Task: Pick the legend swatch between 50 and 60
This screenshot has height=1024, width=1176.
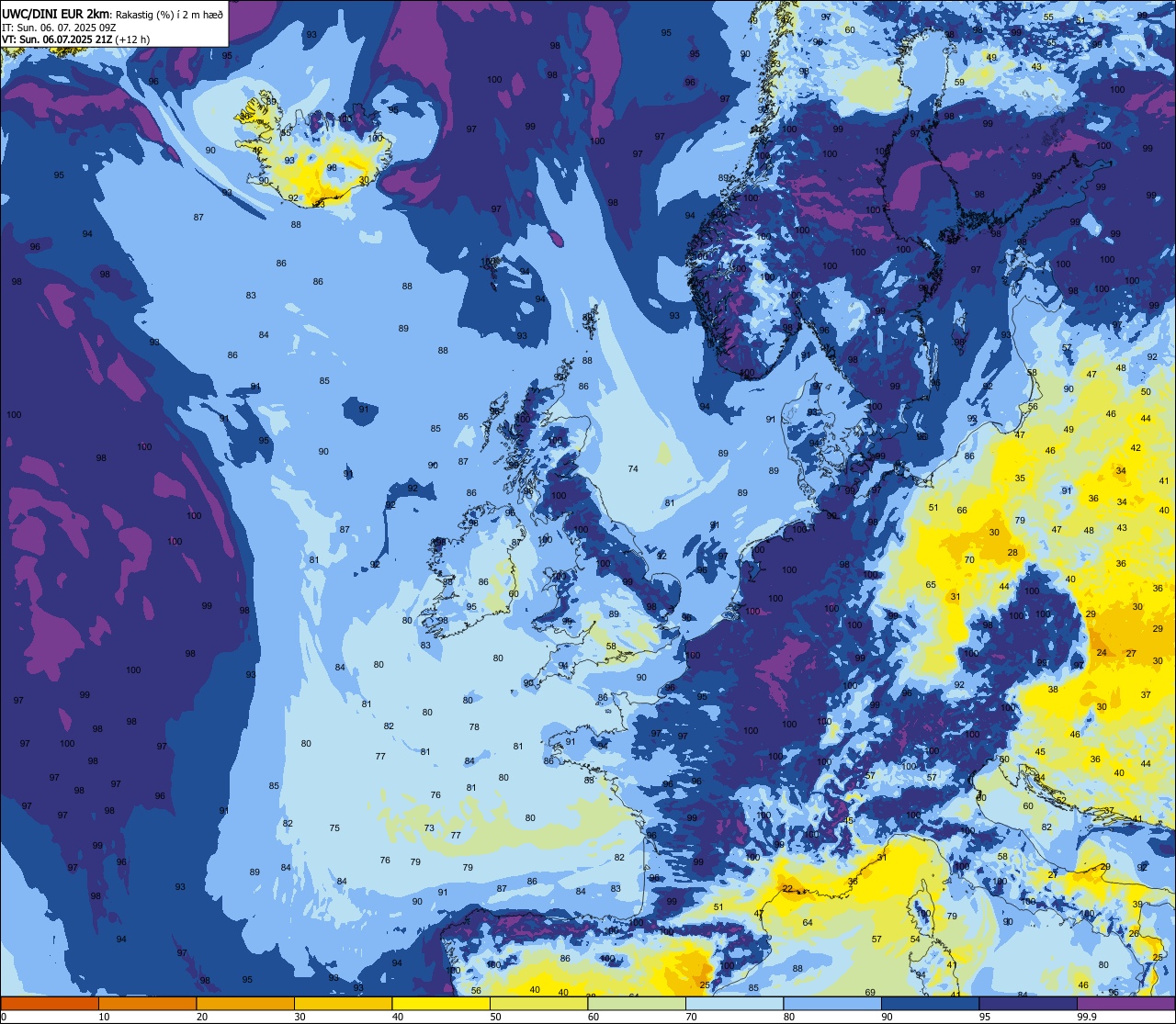Action: pyautogui.click(x=538, y=1004)
